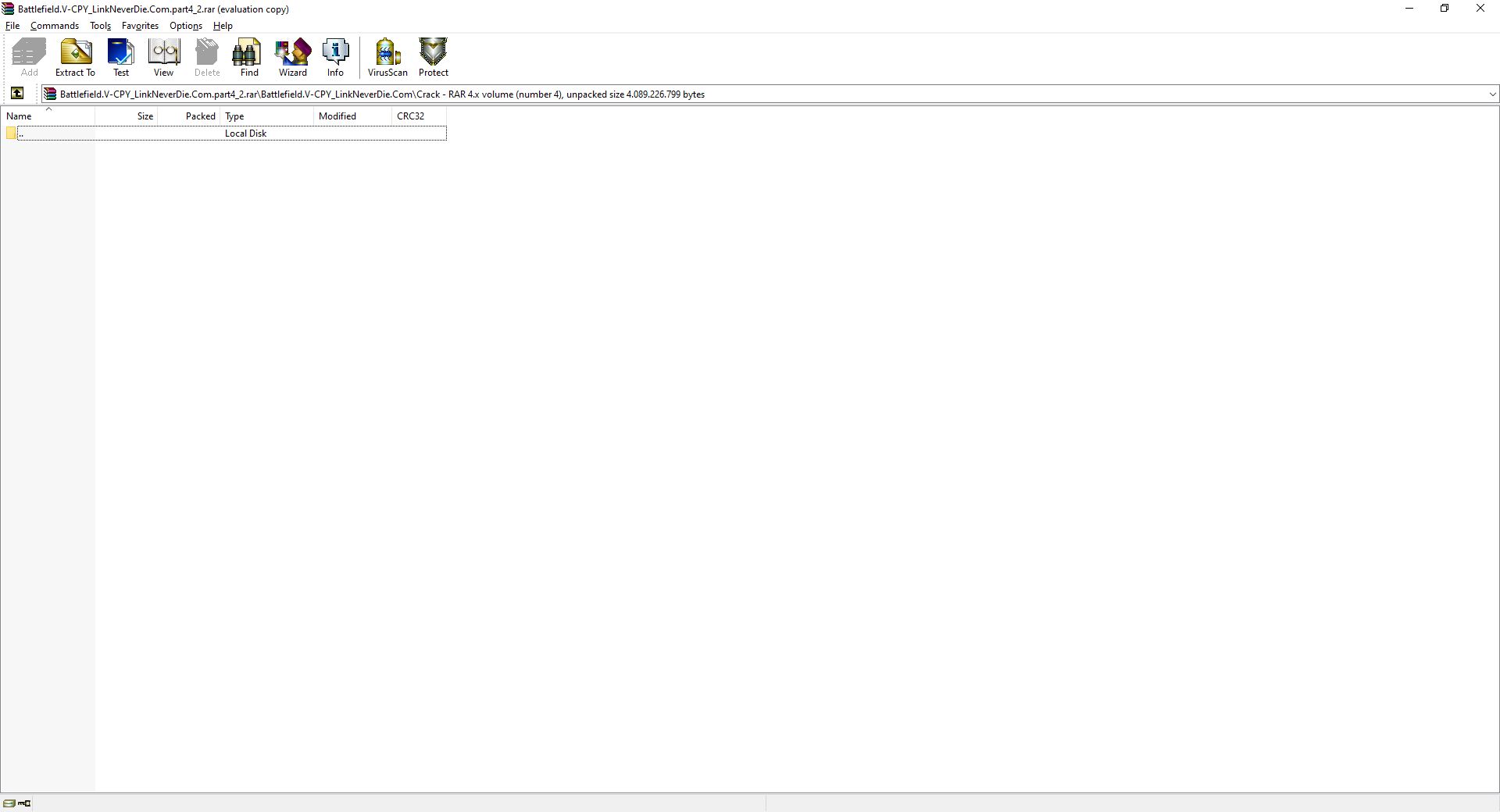Open the File menu
1500x812 pixels.
coord(12,26)
